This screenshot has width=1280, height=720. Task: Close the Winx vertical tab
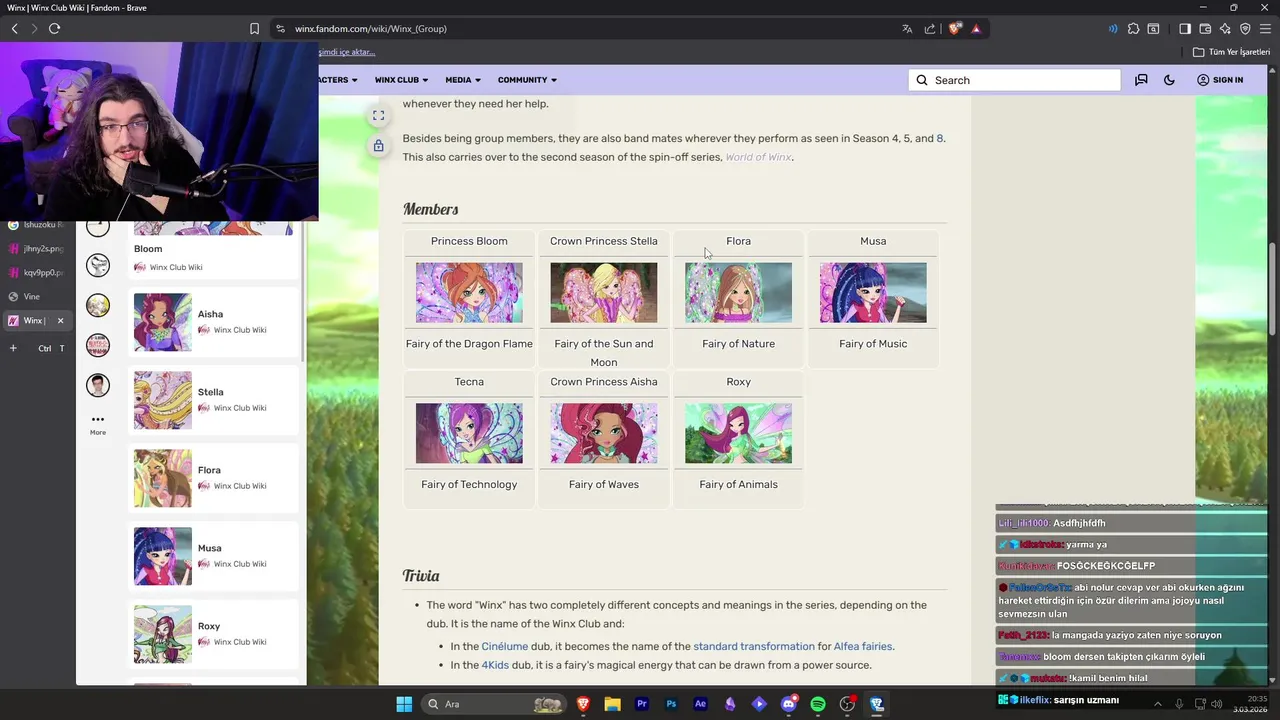point(60,321)
